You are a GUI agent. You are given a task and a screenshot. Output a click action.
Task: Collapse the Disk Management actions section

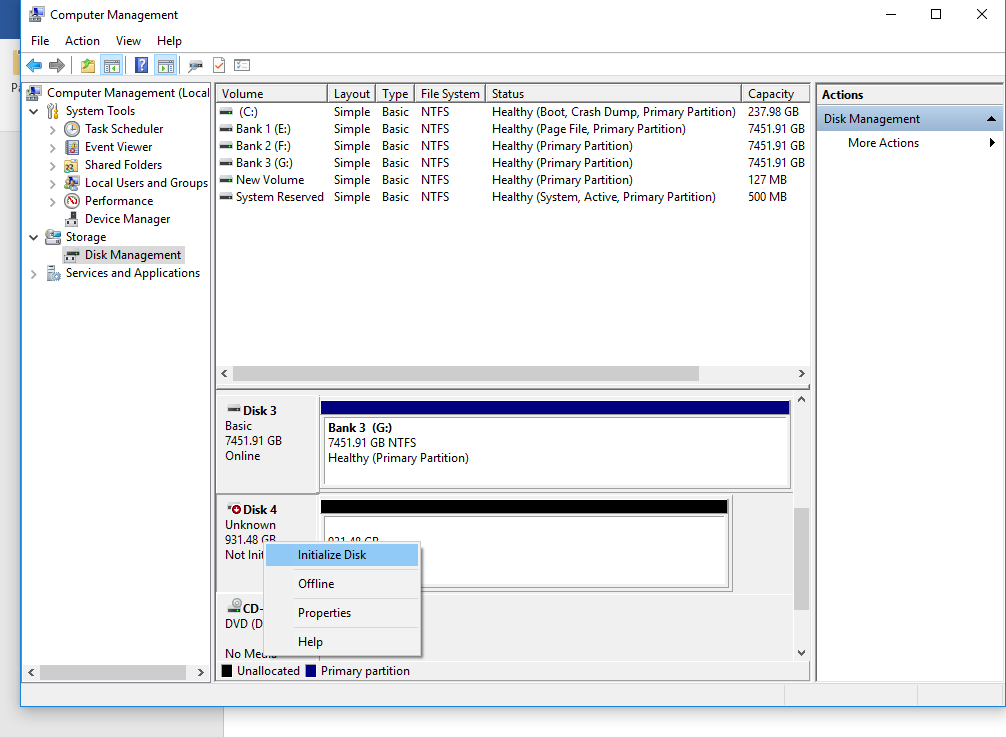pos(991,119)
